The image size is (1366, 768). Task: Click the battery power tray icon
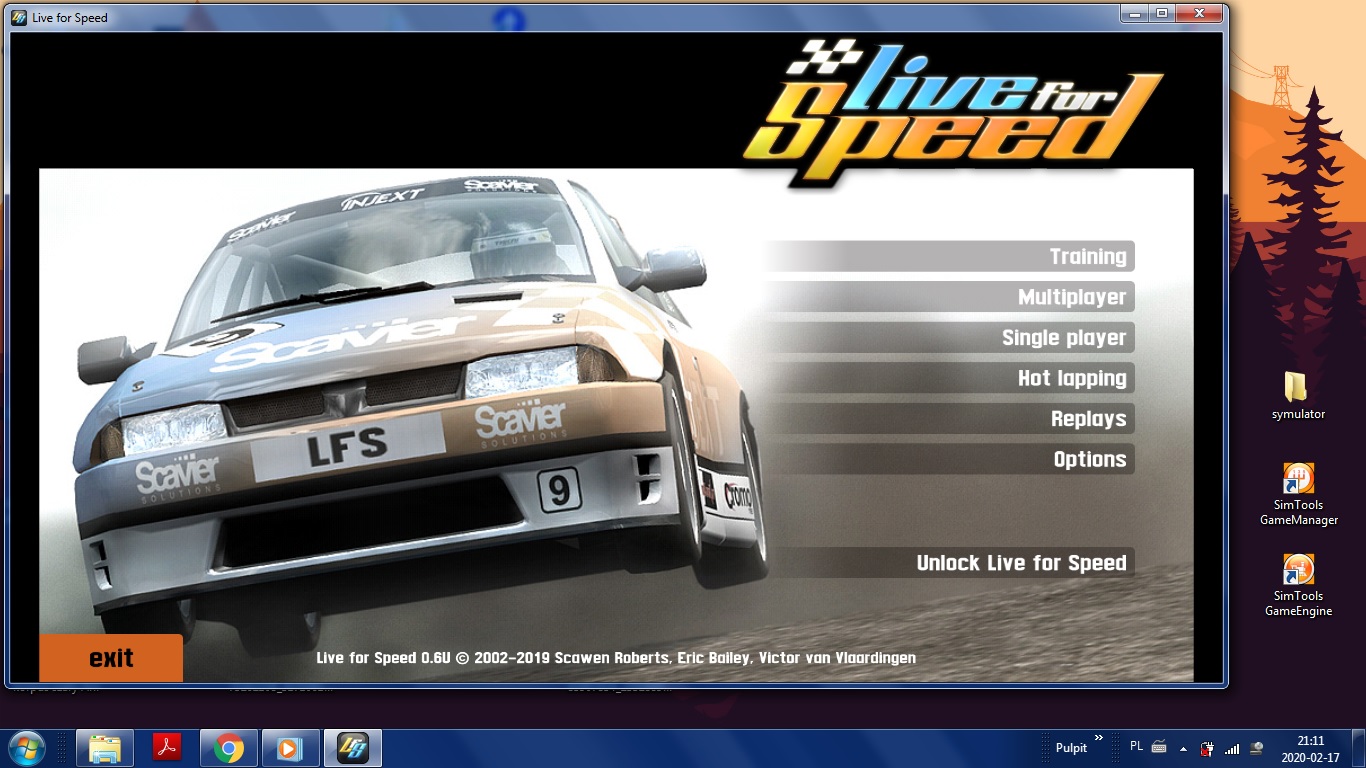click(x=1207, y=748)
